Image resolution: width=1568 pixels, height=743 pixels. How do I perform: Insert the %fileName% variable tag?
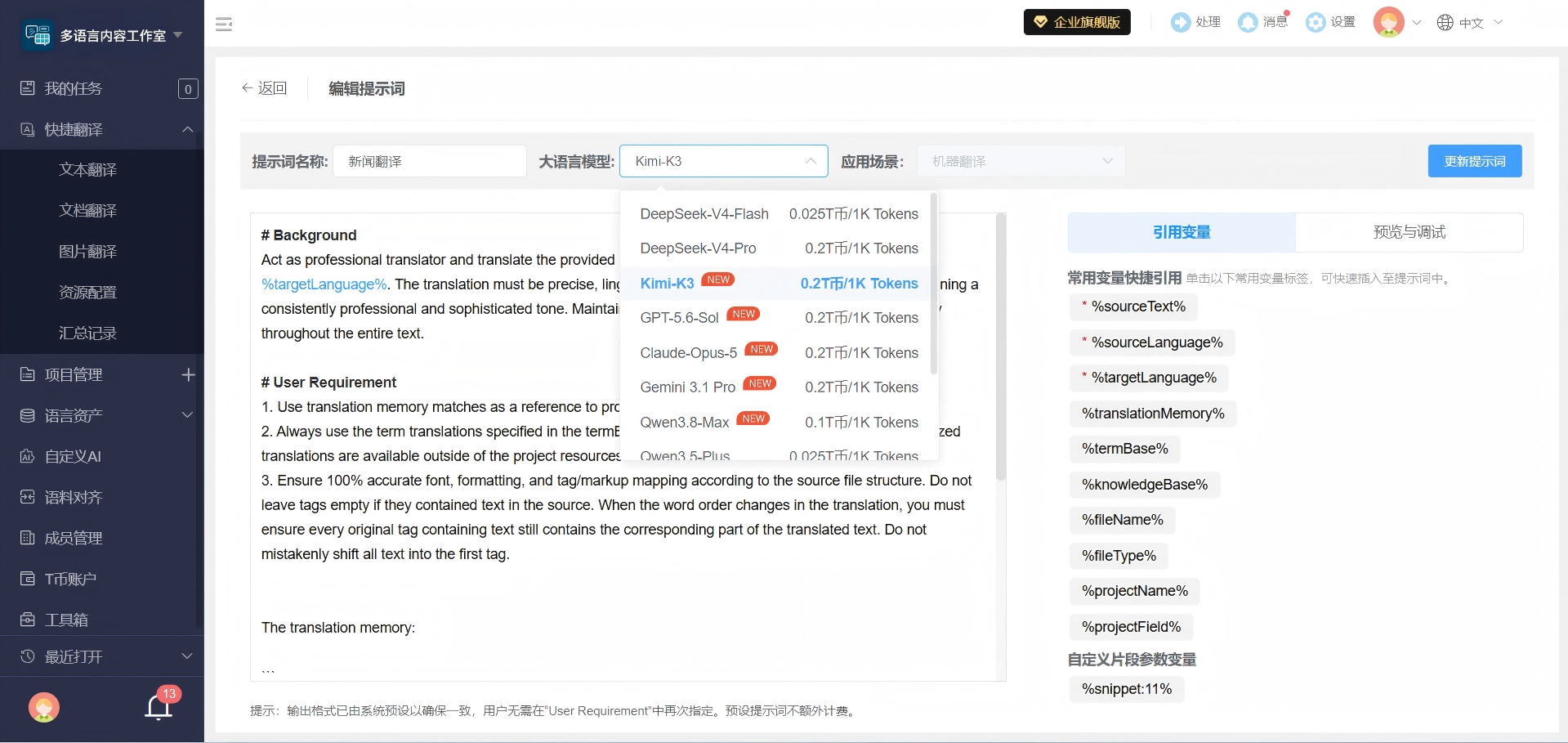pos(1123,520)
